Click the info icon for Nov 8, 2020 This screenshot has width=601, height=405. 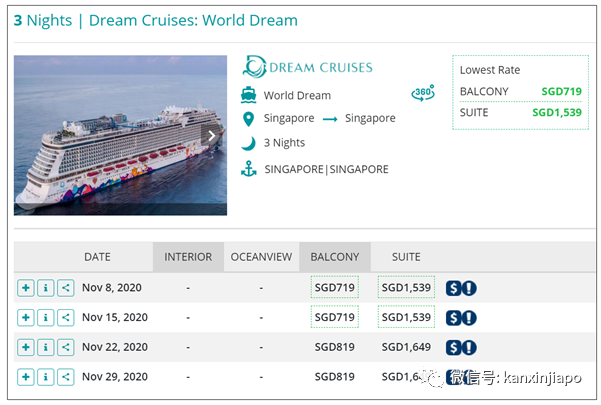pos(45,288)
